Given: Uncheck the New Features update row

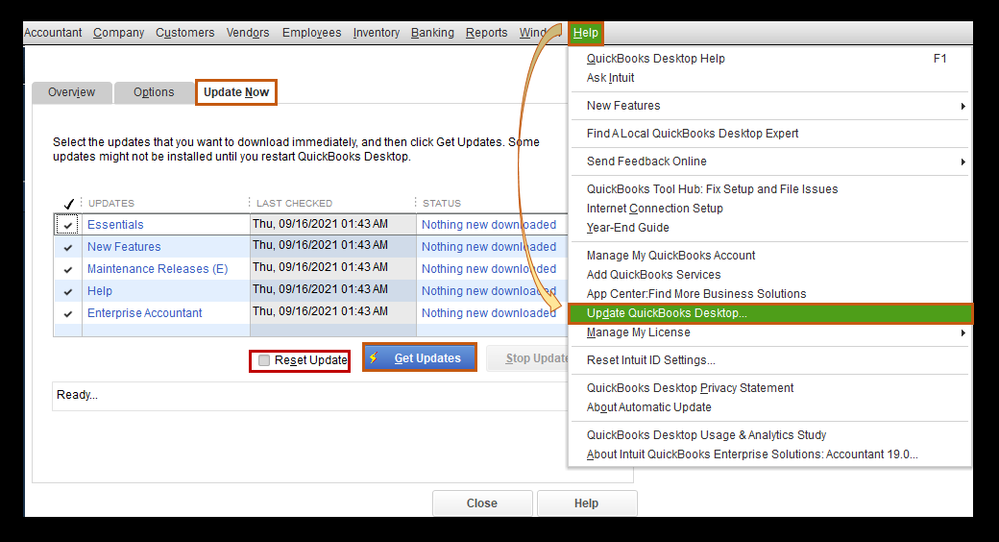Looking at the screenshot, I should [68, 247].
